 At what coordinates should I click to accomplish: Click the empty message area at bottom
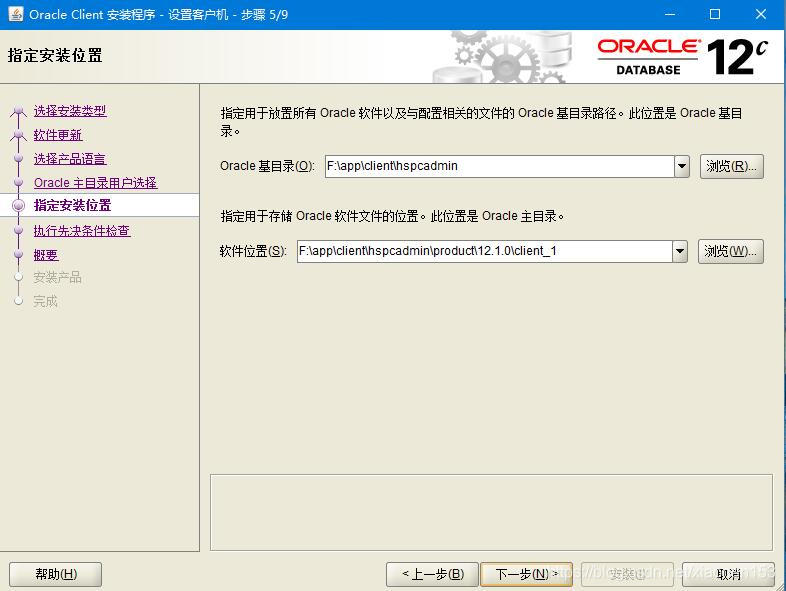coord(491,512)
